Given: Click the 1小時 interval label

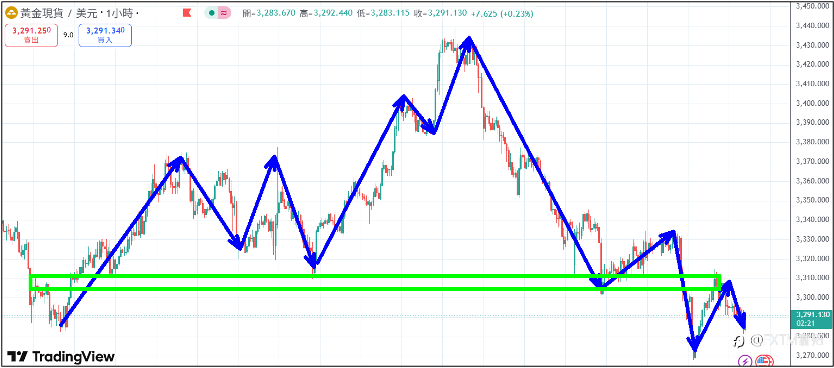Looking at the screenshot, I should (121, 13).
